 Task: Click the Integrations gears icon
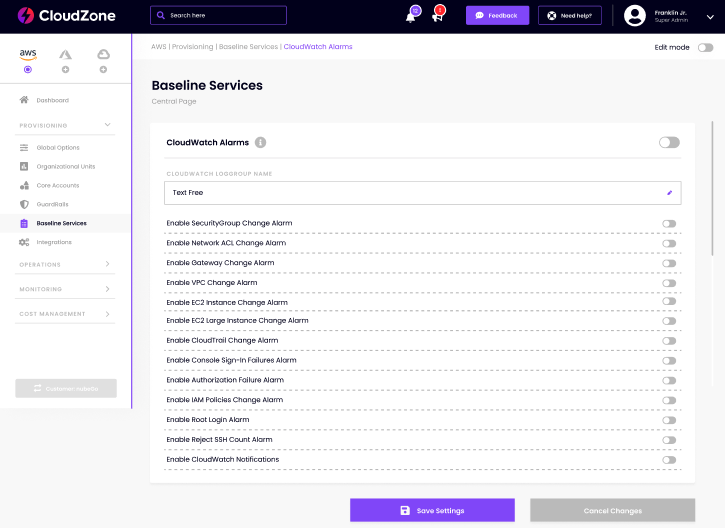click(24, 242)
